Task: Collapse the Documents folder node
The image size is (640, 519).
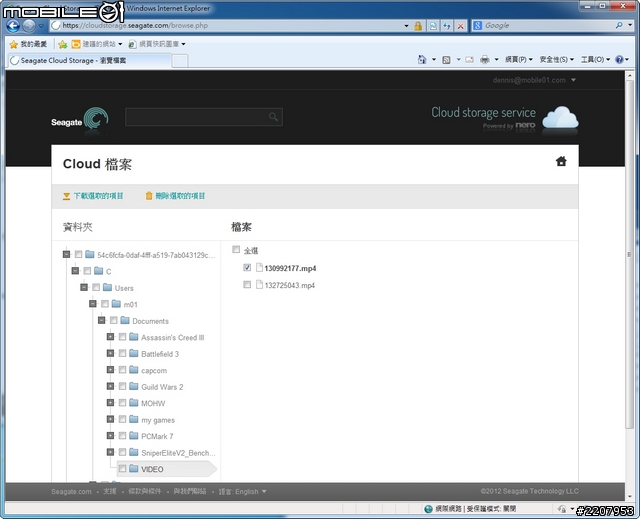Action: (x=102, y=320)
